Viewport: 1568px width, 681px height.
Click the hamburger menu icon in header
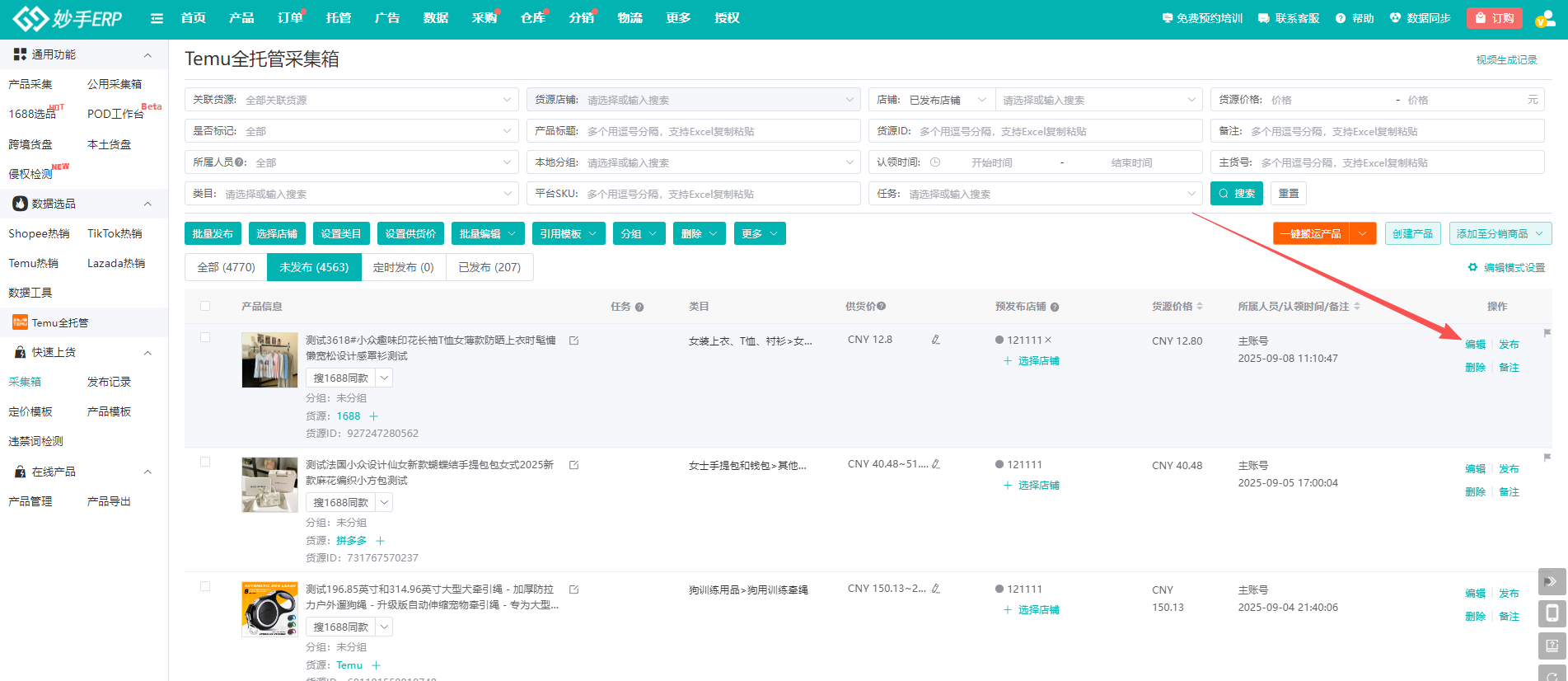pyautogui.click(x=157, y=18)
